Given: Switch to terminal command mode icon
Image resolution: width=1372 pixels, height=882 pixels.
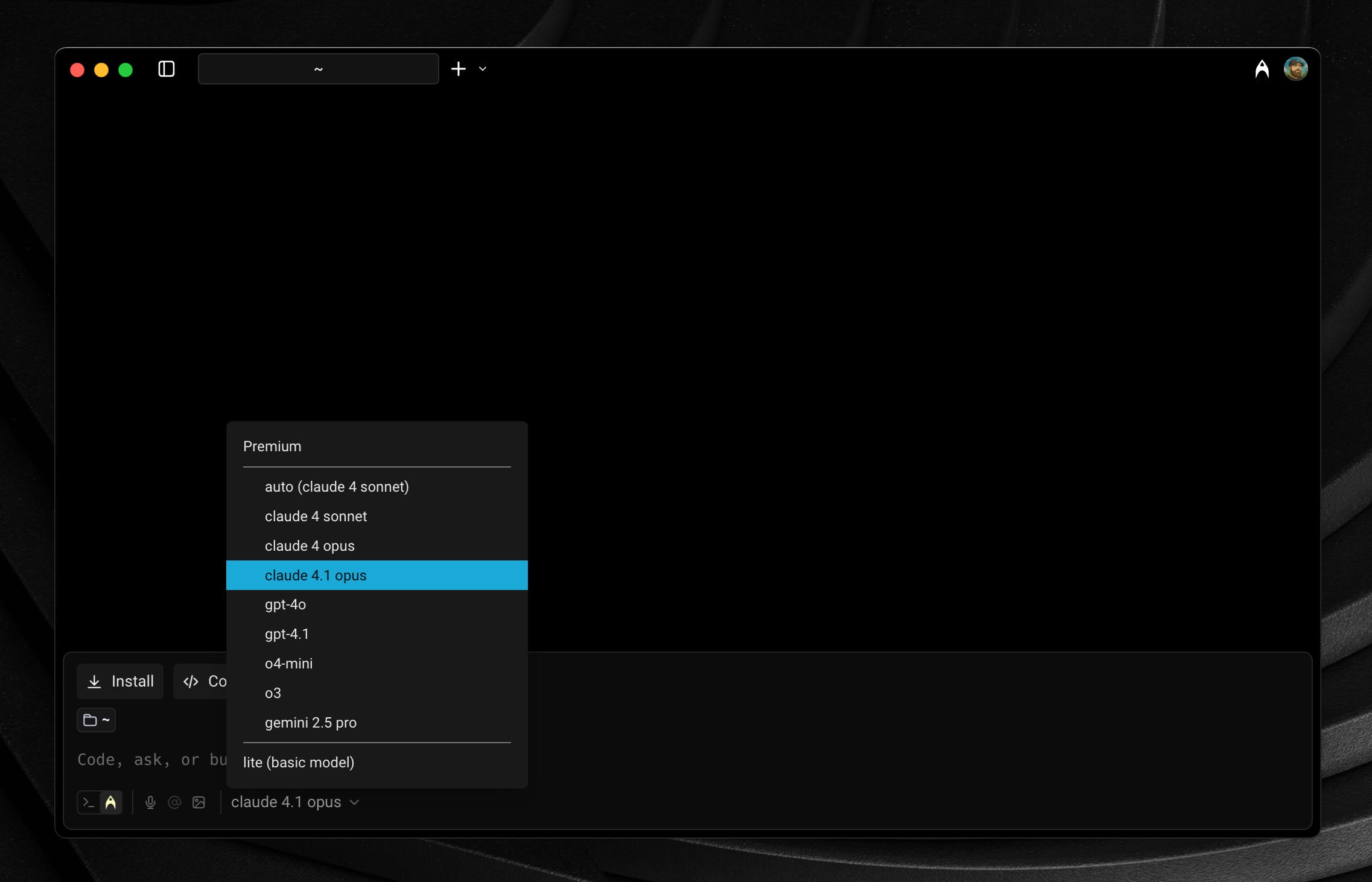Looking at the screenshot, I should tap(89, 802).
